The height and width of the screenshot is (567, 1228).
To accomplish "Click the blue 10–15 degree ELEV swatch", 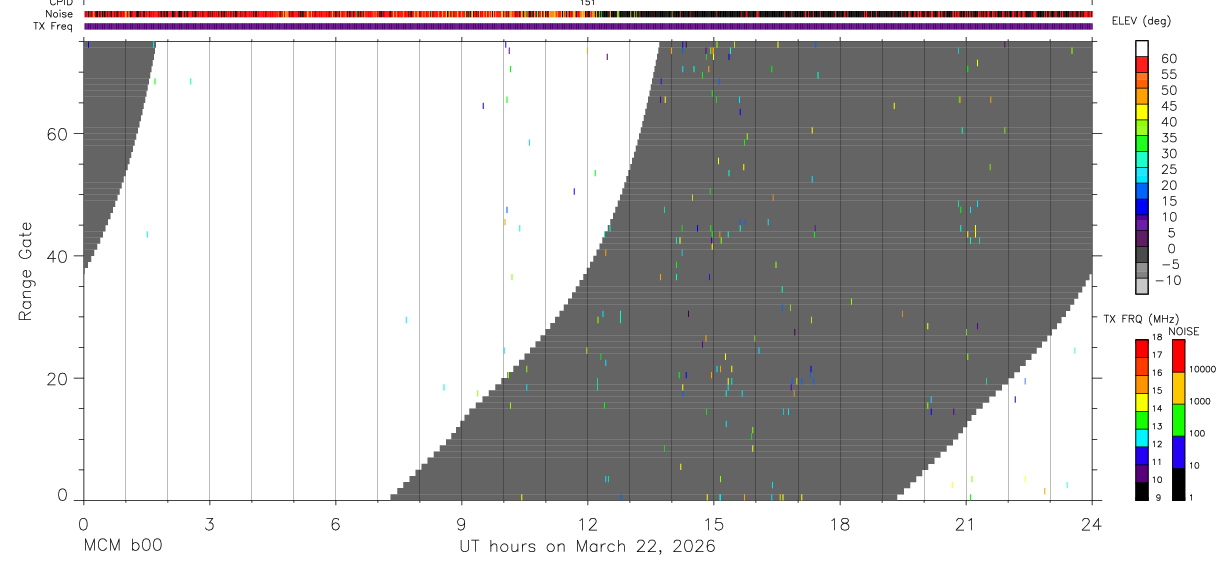I will pyautogui.click(x=1142, y=207).
